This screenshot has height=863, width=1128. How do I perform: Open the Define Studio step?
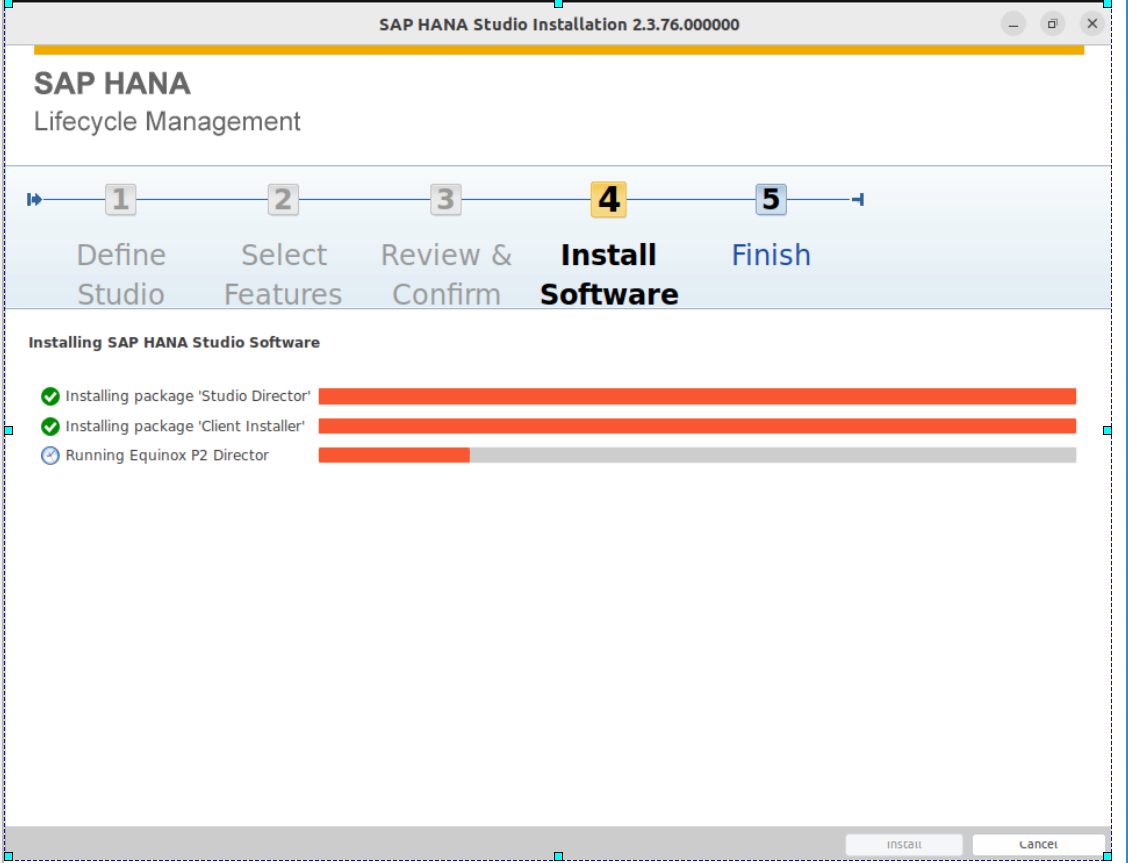(x=121, y=275)
